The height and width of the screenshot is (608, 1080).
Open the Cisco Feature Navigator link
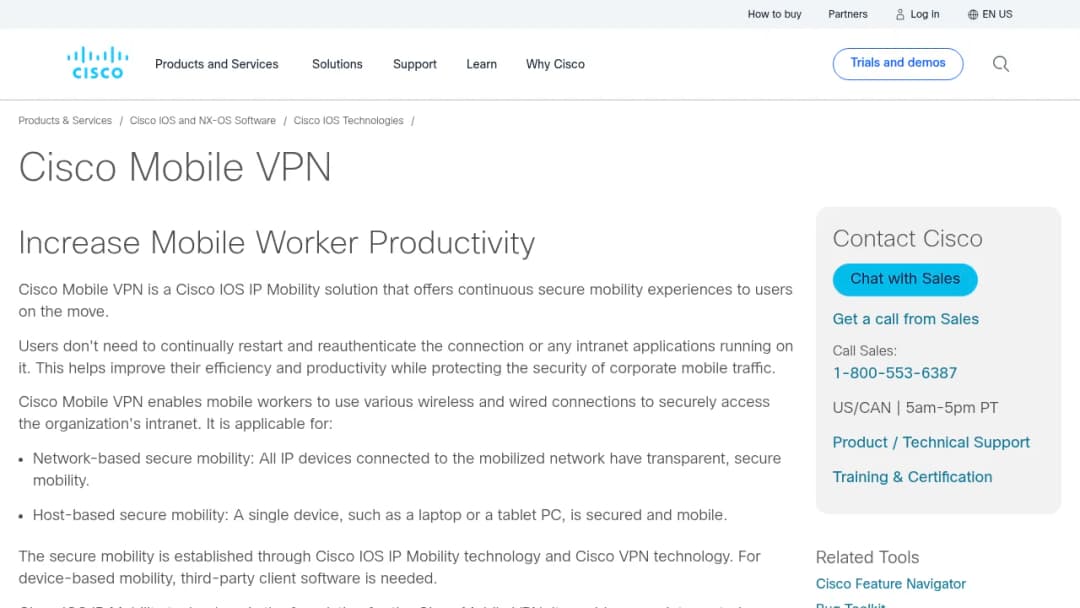point(891,584)
